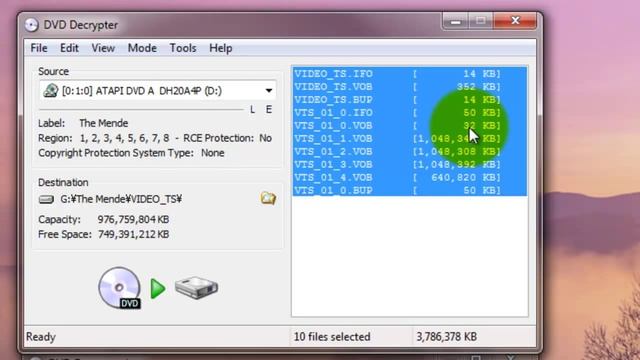Image resolution: width=640 pixels, height=360 pixels.
Task: Close the DVD Decrypter window
Action: point(515,21)
